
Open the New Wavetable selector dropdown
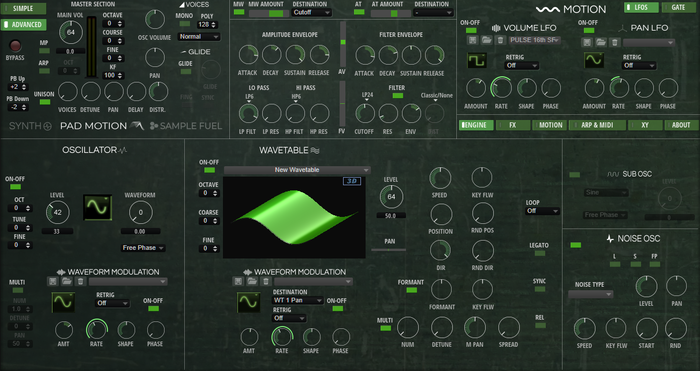coord(297,170)
